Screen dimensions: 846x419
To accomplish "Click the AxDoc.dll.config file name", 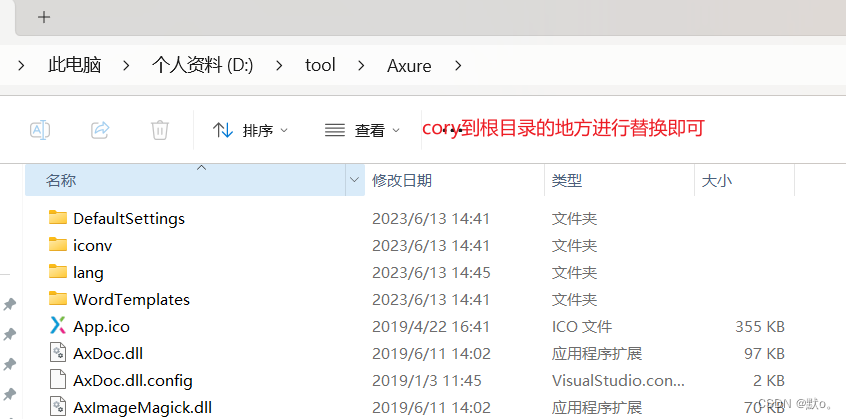I will [x=133, y=380].
